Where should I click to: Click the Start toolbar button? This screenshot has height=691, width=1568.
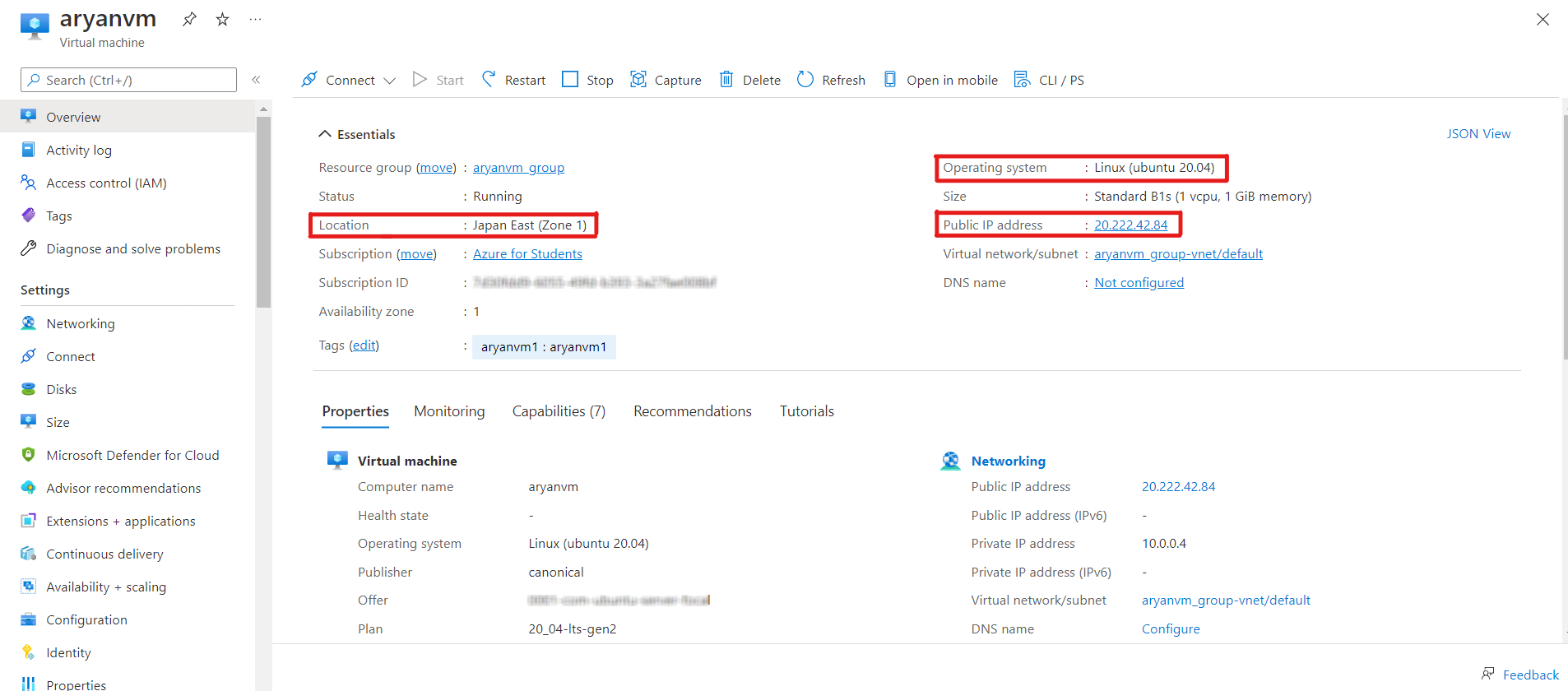point(438,80)
